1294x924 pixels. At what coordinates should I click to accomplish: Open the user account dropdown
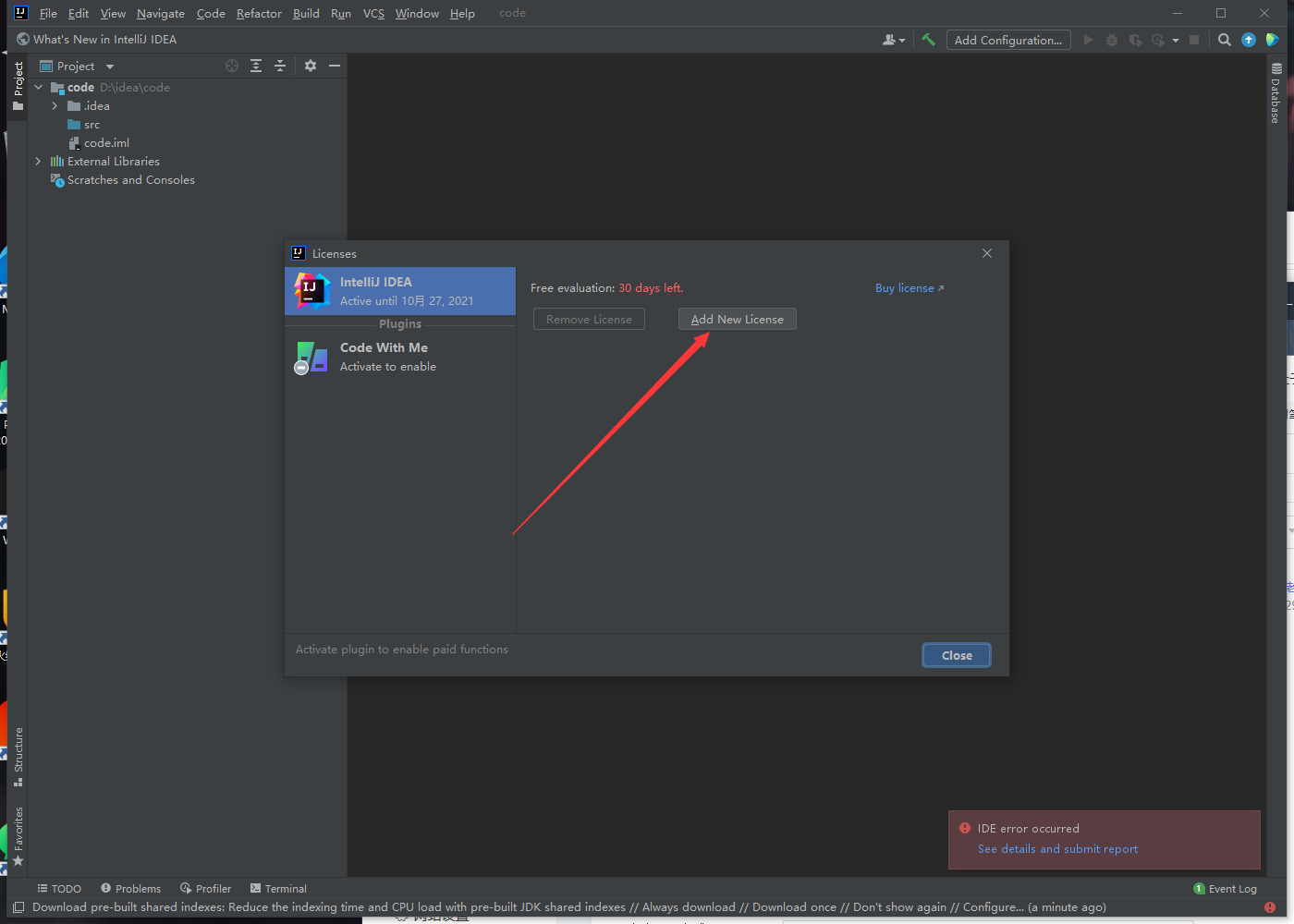point(894,40)
